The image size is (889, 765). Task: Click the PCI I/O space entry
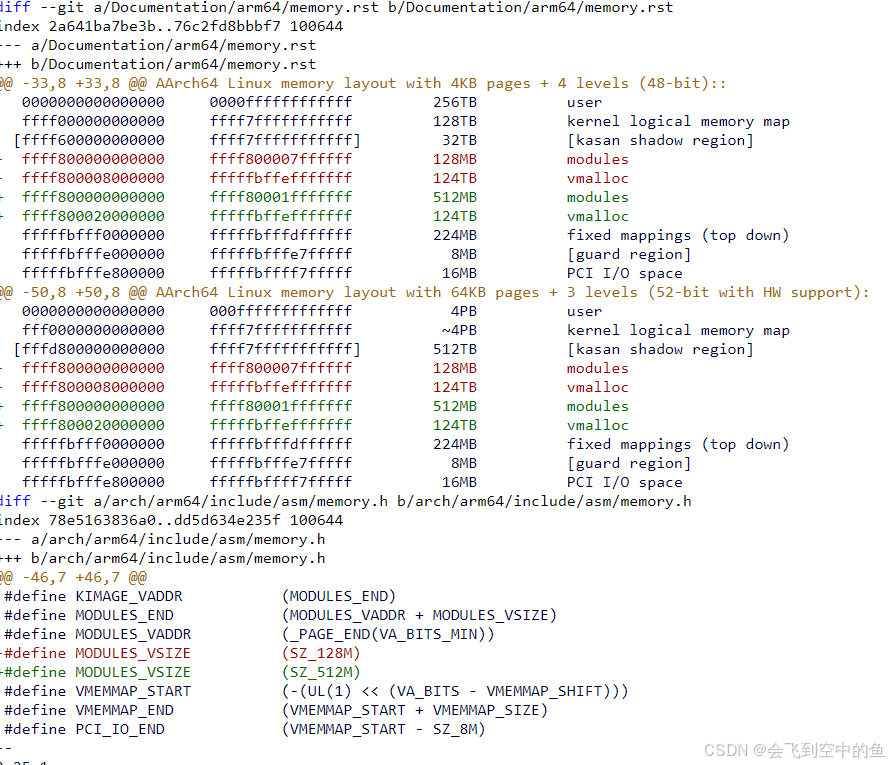(x=618, y=273)
